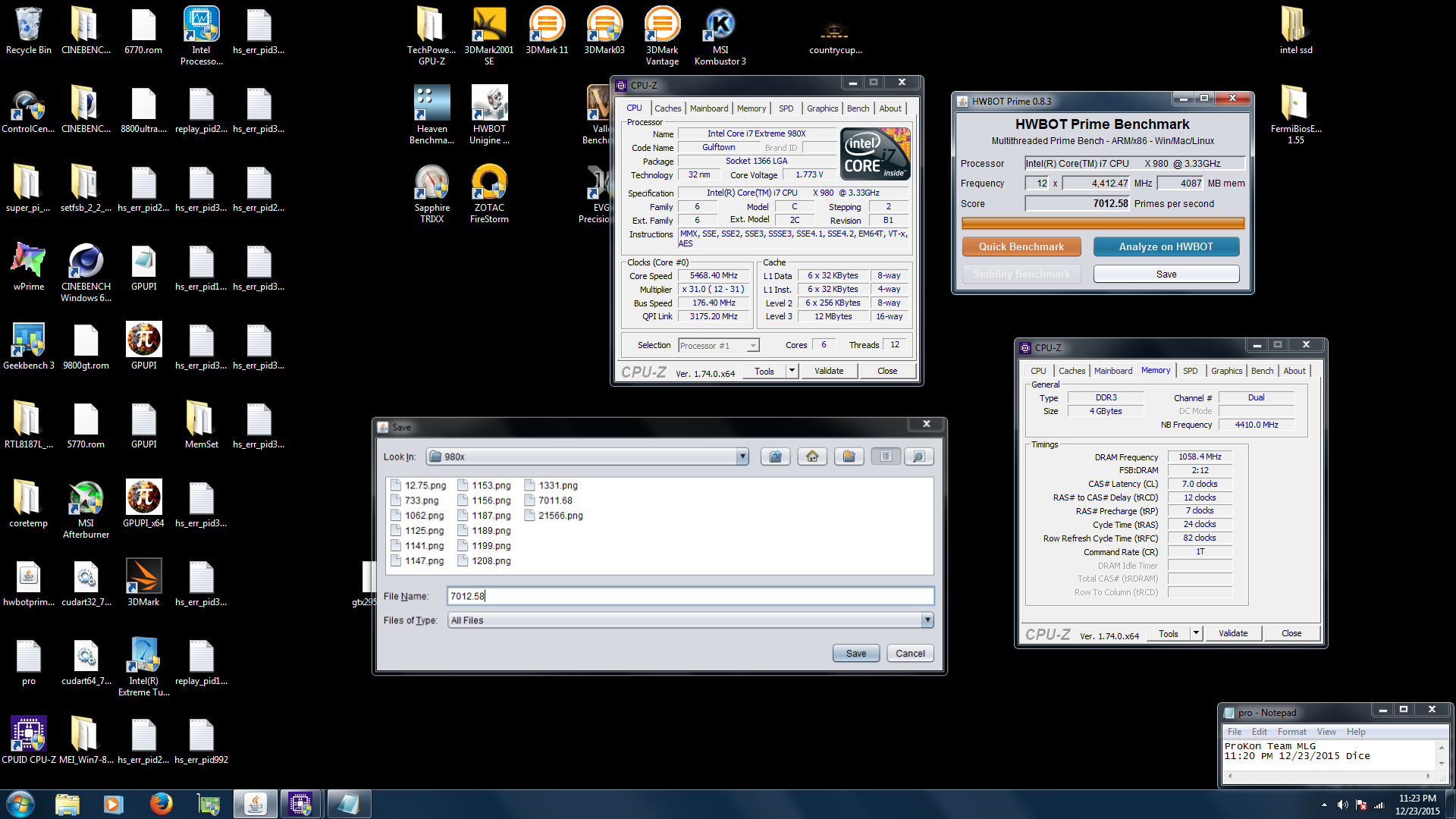Select ZOTAC FireStorm desktop icon
Viewport: 1456px width, 819px height.
tap(489, 194)
